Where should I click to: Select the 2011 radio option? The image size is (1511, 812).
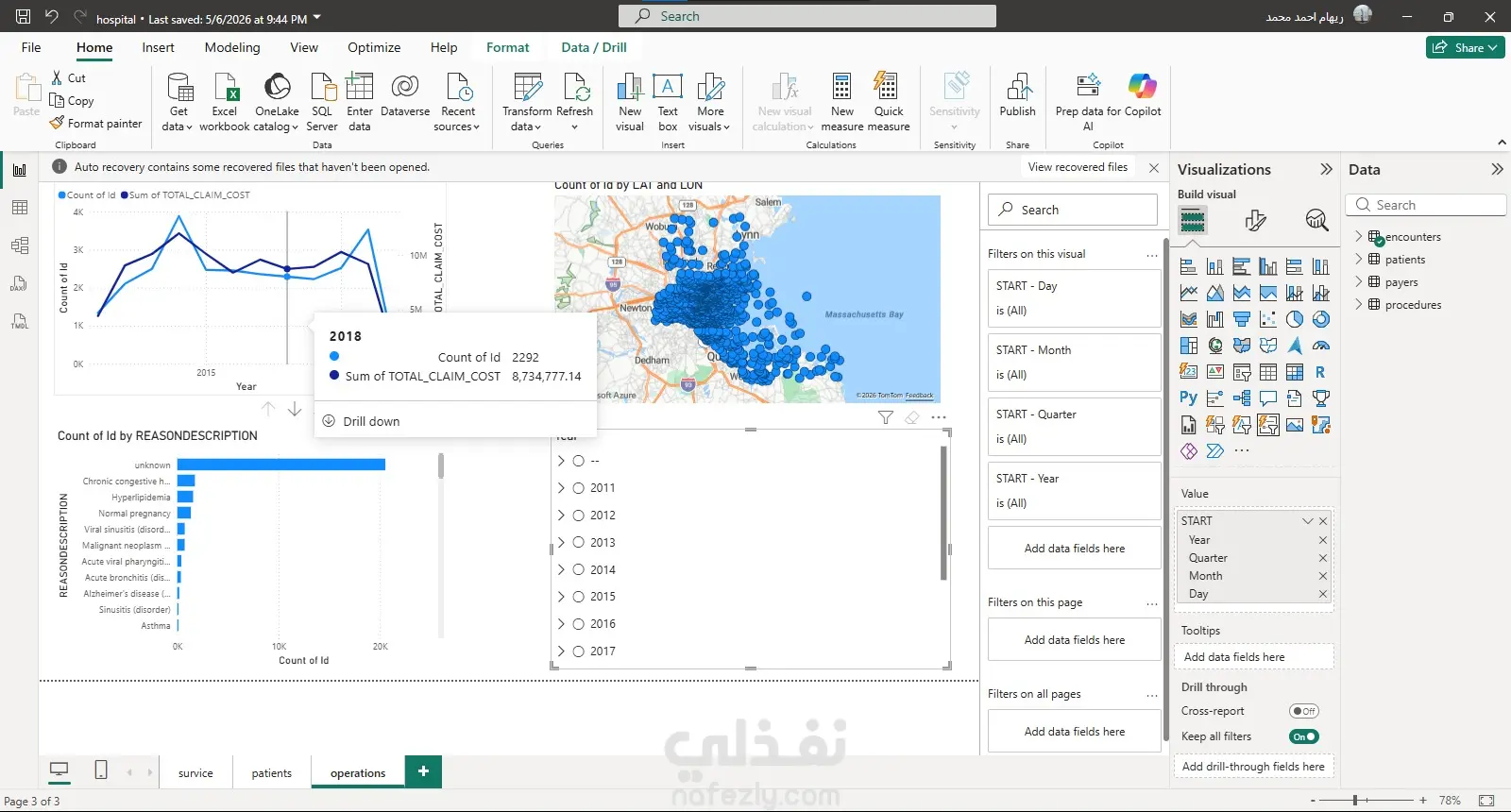pyautogui.click(x=579, y=488)
